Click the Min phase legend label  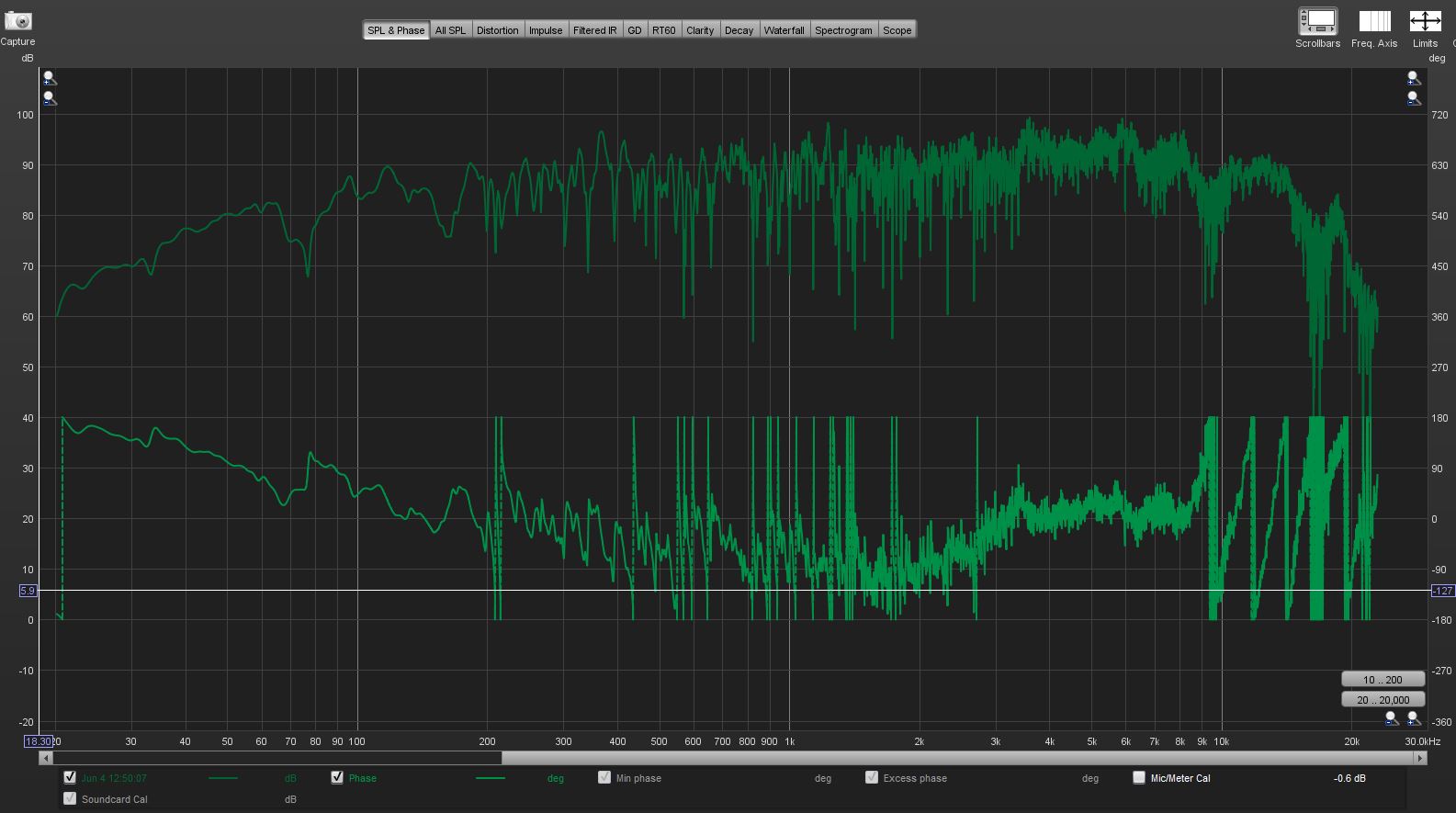[x=638, y=778]
